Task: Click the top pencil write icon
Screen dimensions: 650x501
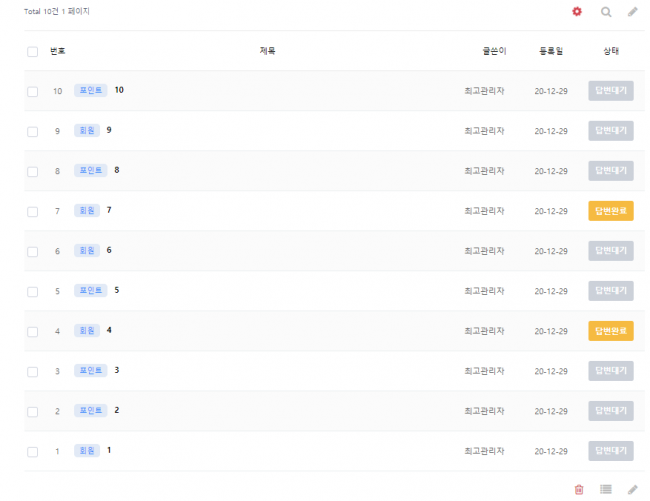Action: [x=633, y=12]
